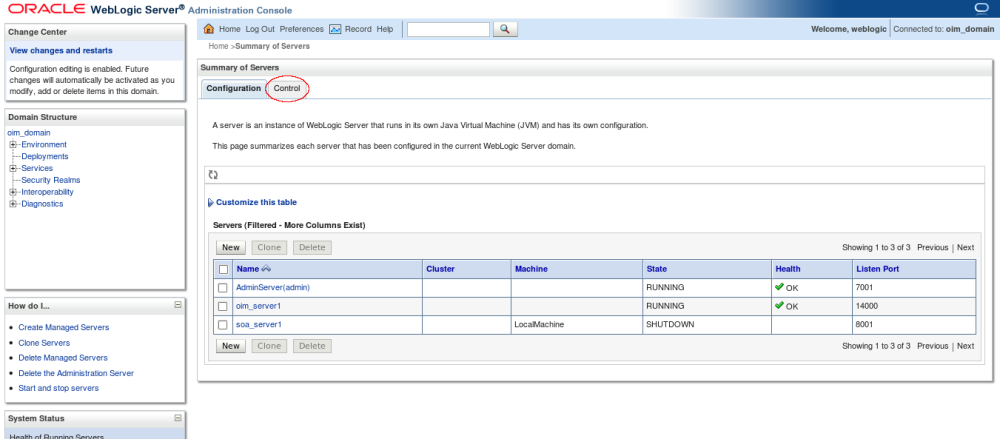This screenshot has width=1000, height=439.
Task: Sort by the State column header
Action: click(x=657, y=269)
